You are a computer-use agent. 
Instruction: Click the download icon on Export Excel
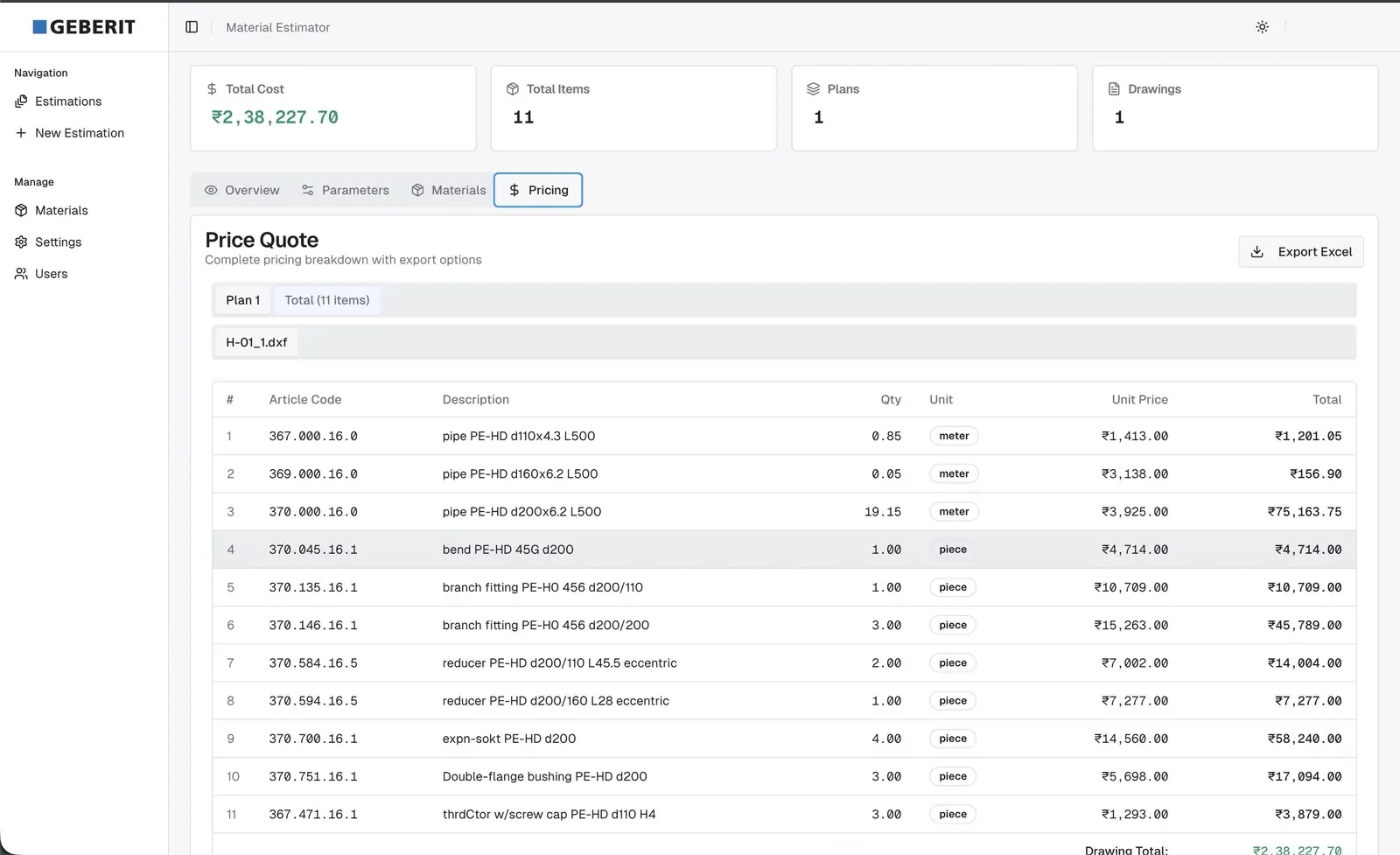[1257, 252]
